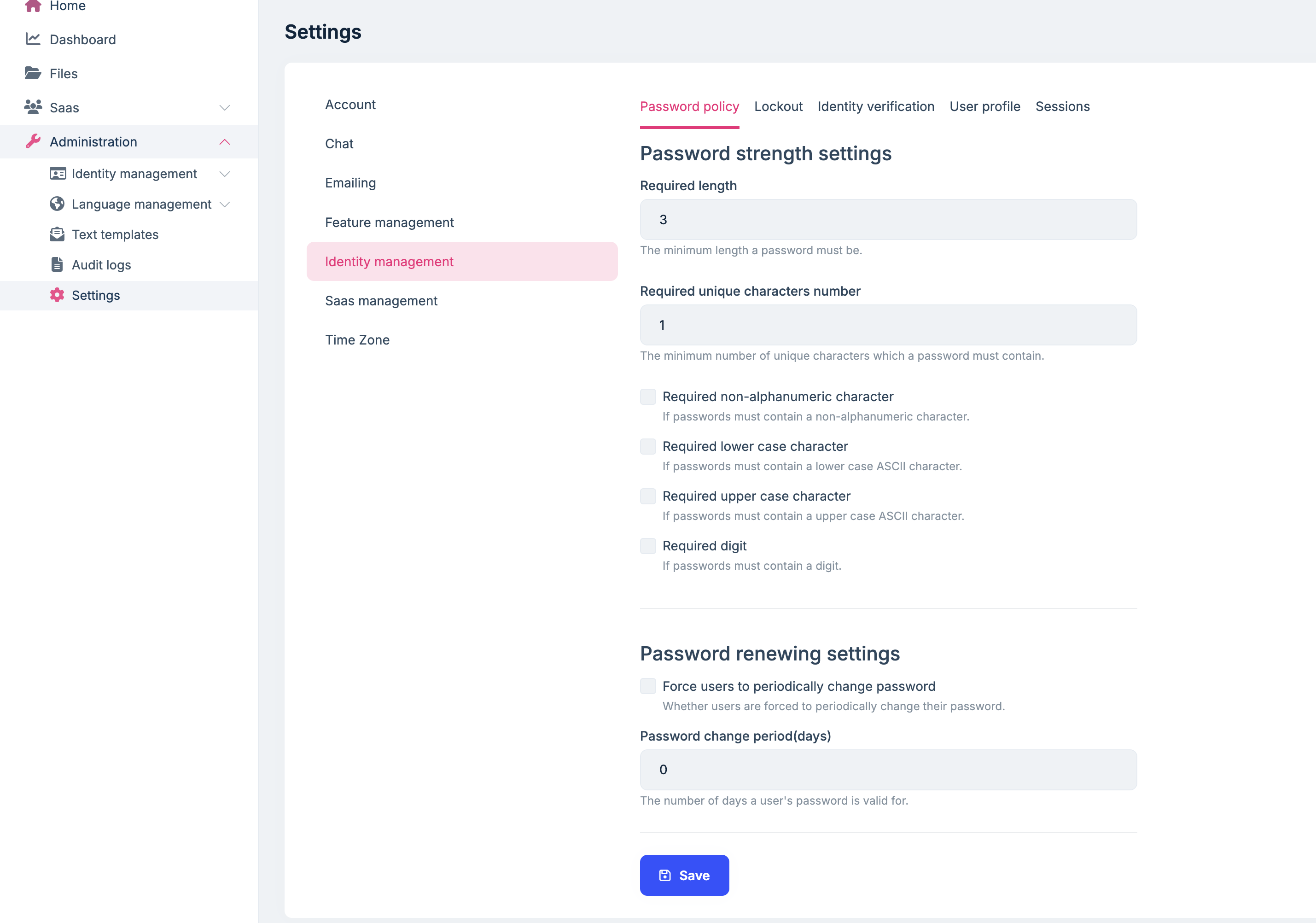Screen dimensions: 1316x923
Task: Click the Files folder icon
Action: coord(33,73)
